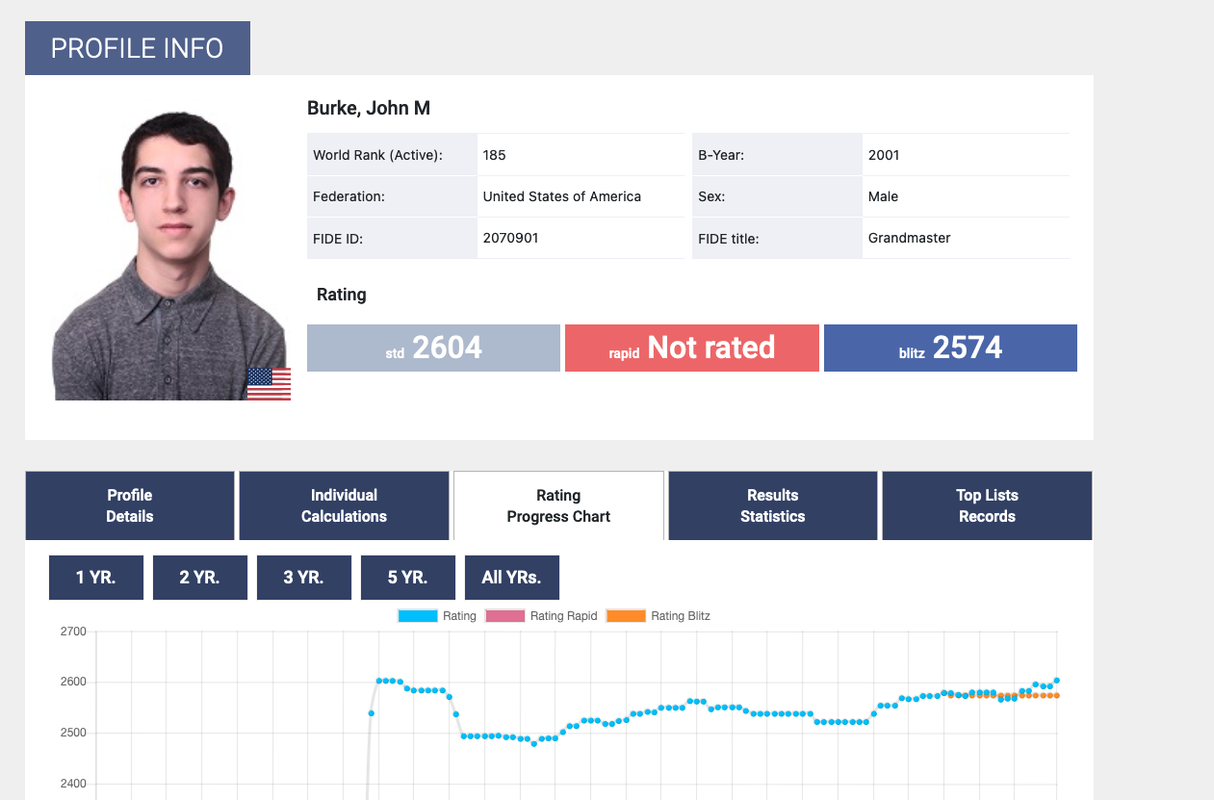Toggle the pink Rating Rapid legend swatch
The image size is (1214, 800).
tap(505, 616)
